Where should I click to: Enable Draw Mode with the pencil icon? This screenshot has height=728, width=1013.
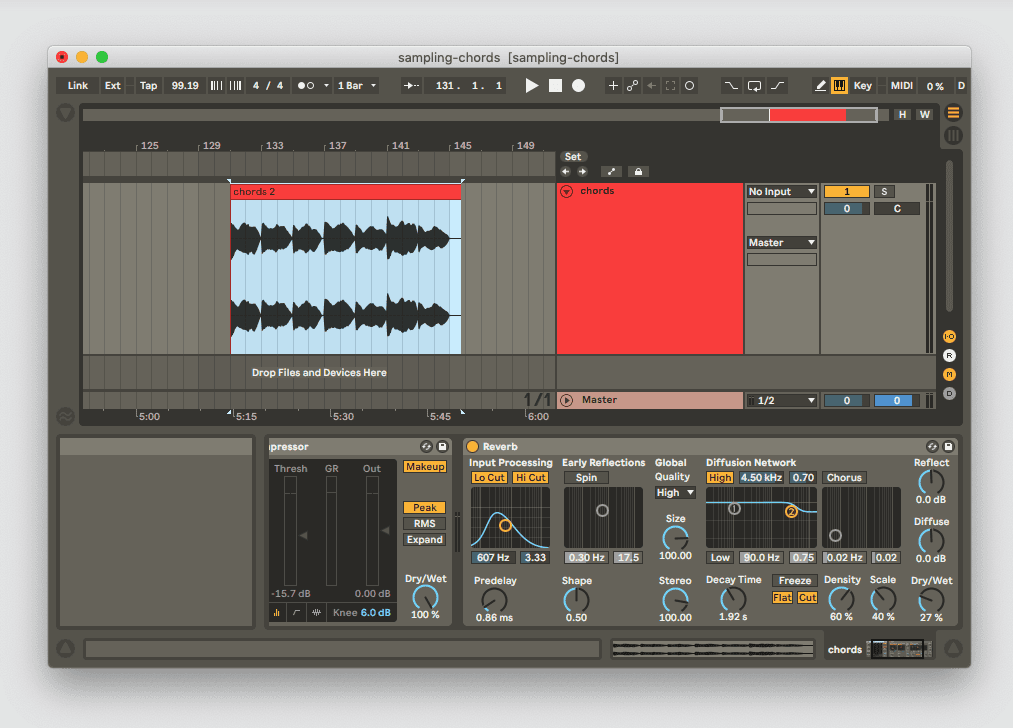[819, 85]
